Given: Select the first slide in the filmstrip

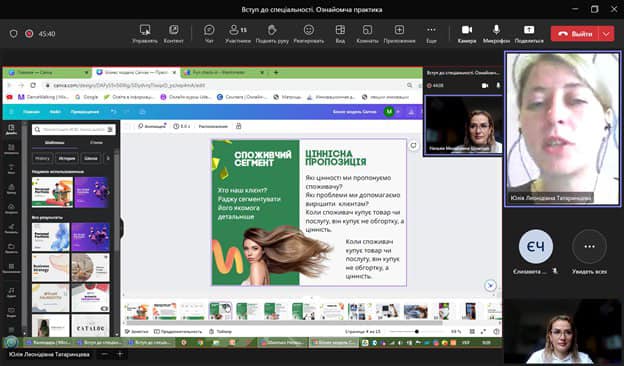Looking at the screenshot, I should [x=137, y=311].
